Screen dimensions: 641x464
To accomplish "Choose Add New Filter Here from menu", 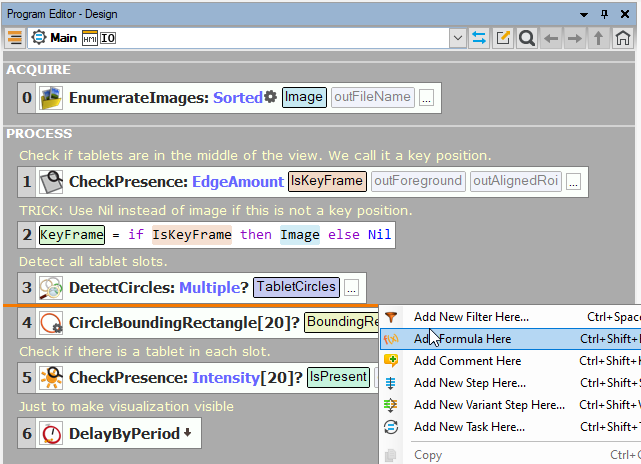I will point(471,317).
